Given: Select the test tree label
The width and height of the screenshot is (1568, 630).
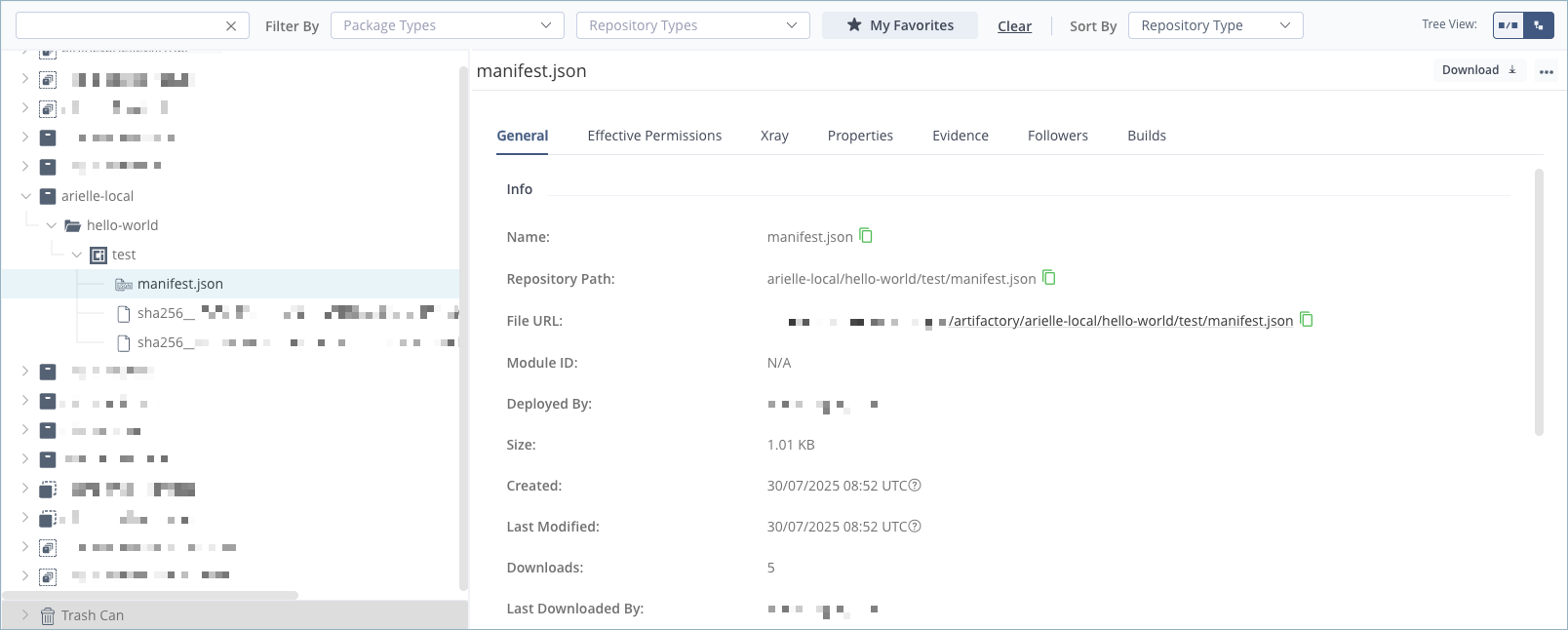Looking at the screenshot, I should (124, 255).
